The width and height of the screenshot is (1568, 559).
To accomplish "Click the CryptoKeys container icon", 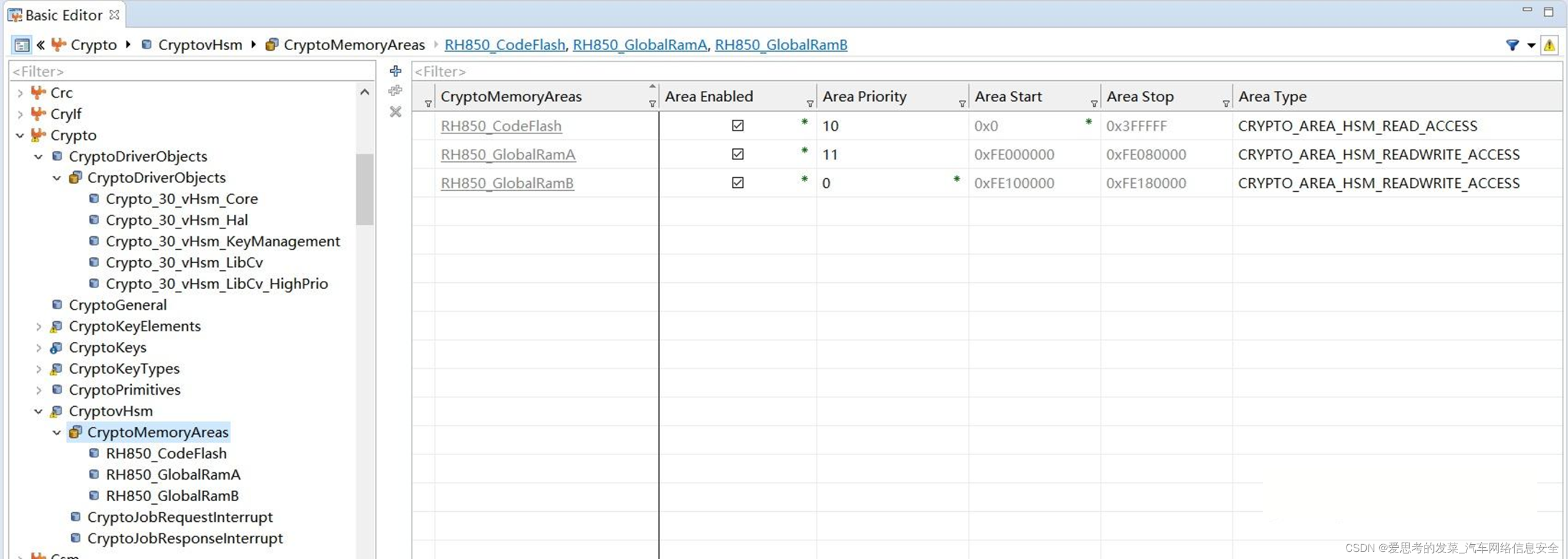I will point(56,348).
